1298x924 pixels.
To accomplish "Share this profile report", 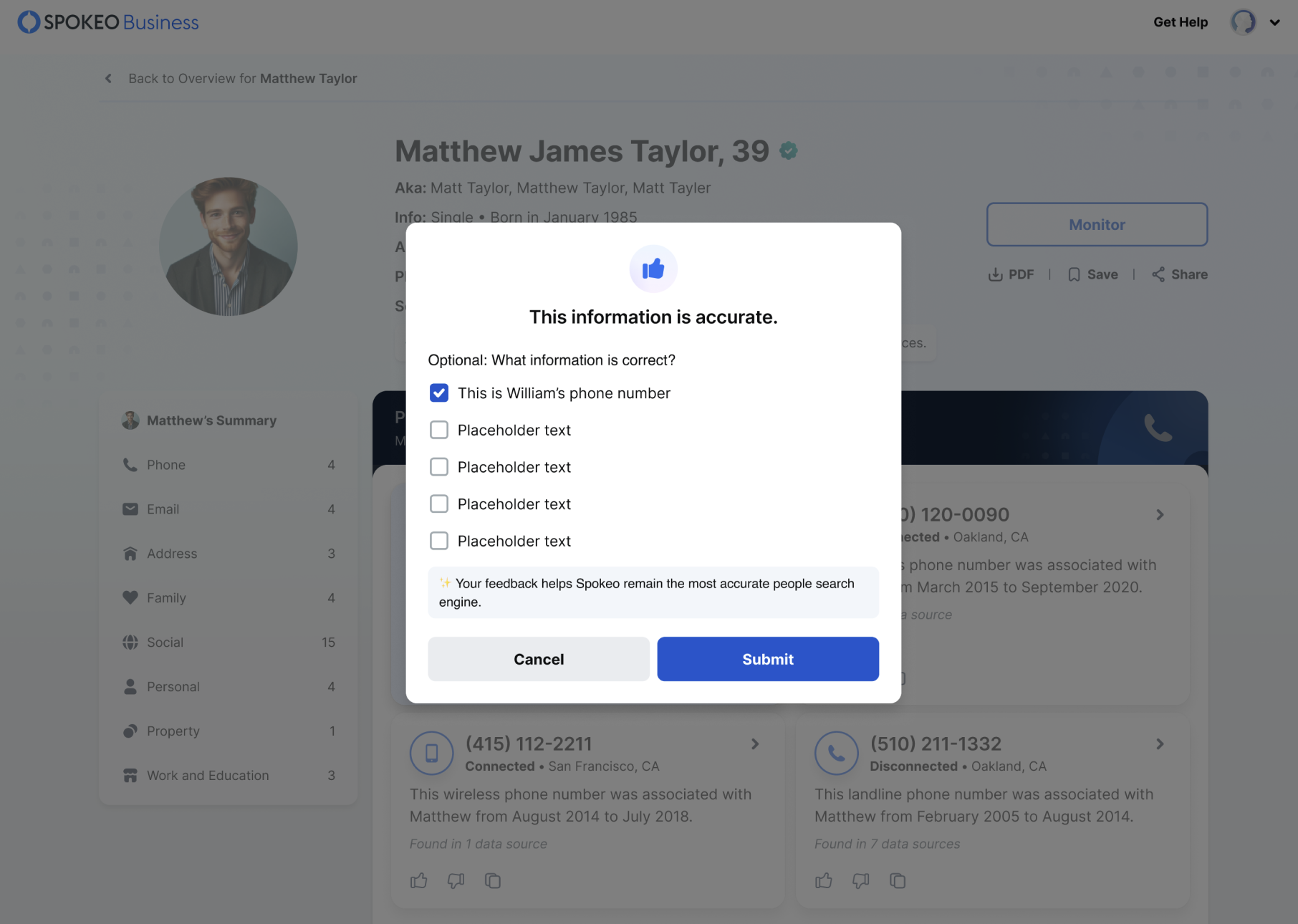I will 1180,274.
